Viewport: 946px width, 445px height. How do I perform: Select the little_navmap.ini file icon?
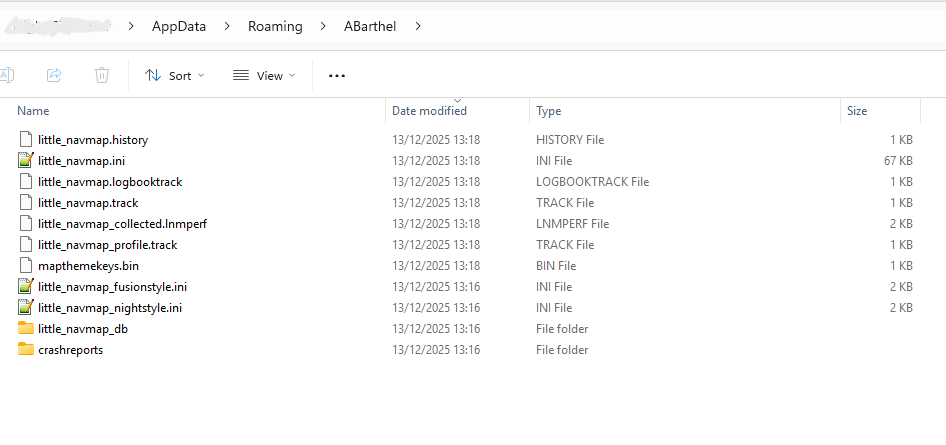click(x=25, y=160)
